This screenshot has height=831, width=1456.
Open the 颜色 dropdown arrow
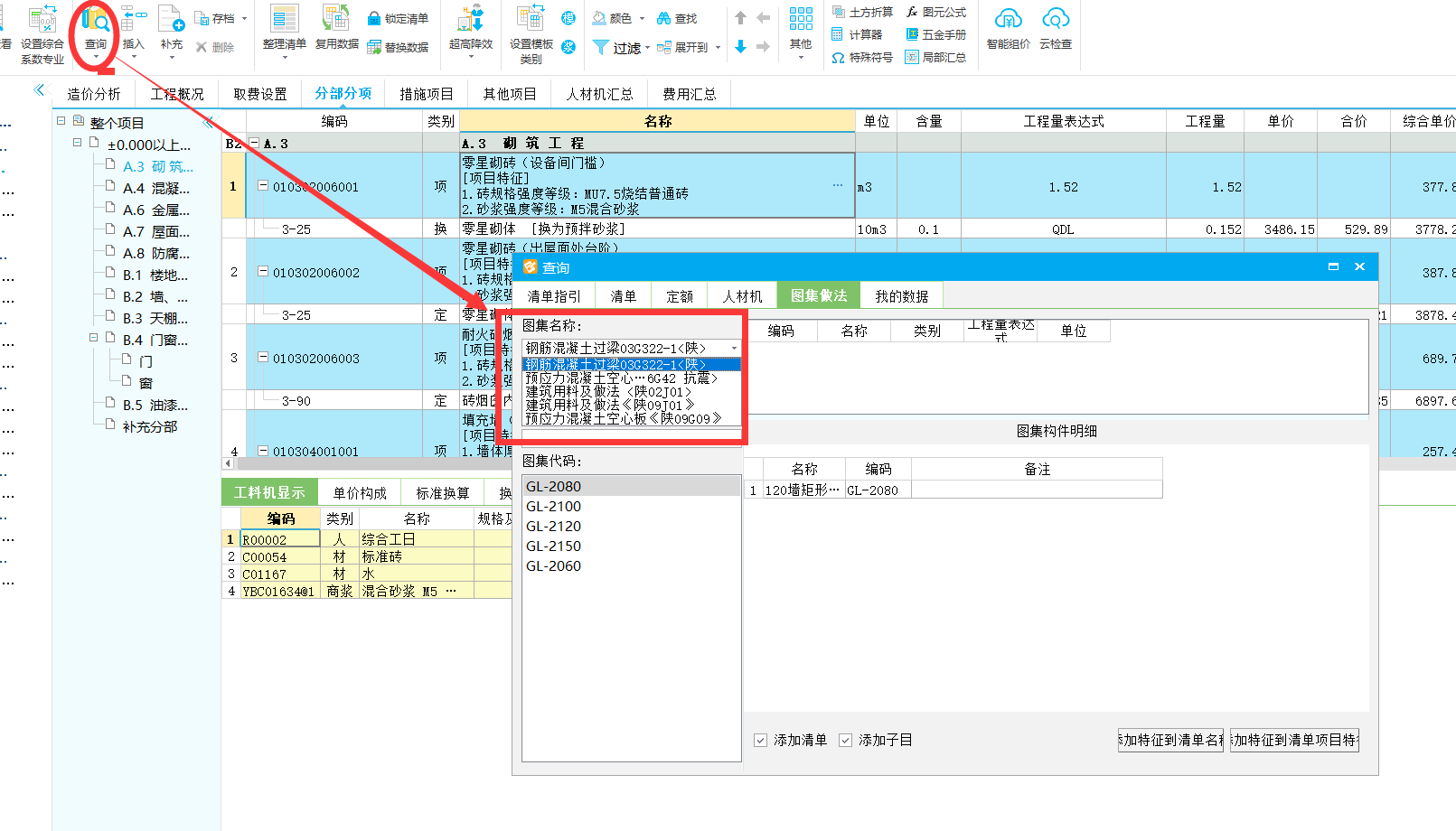[x=642, y=18]
